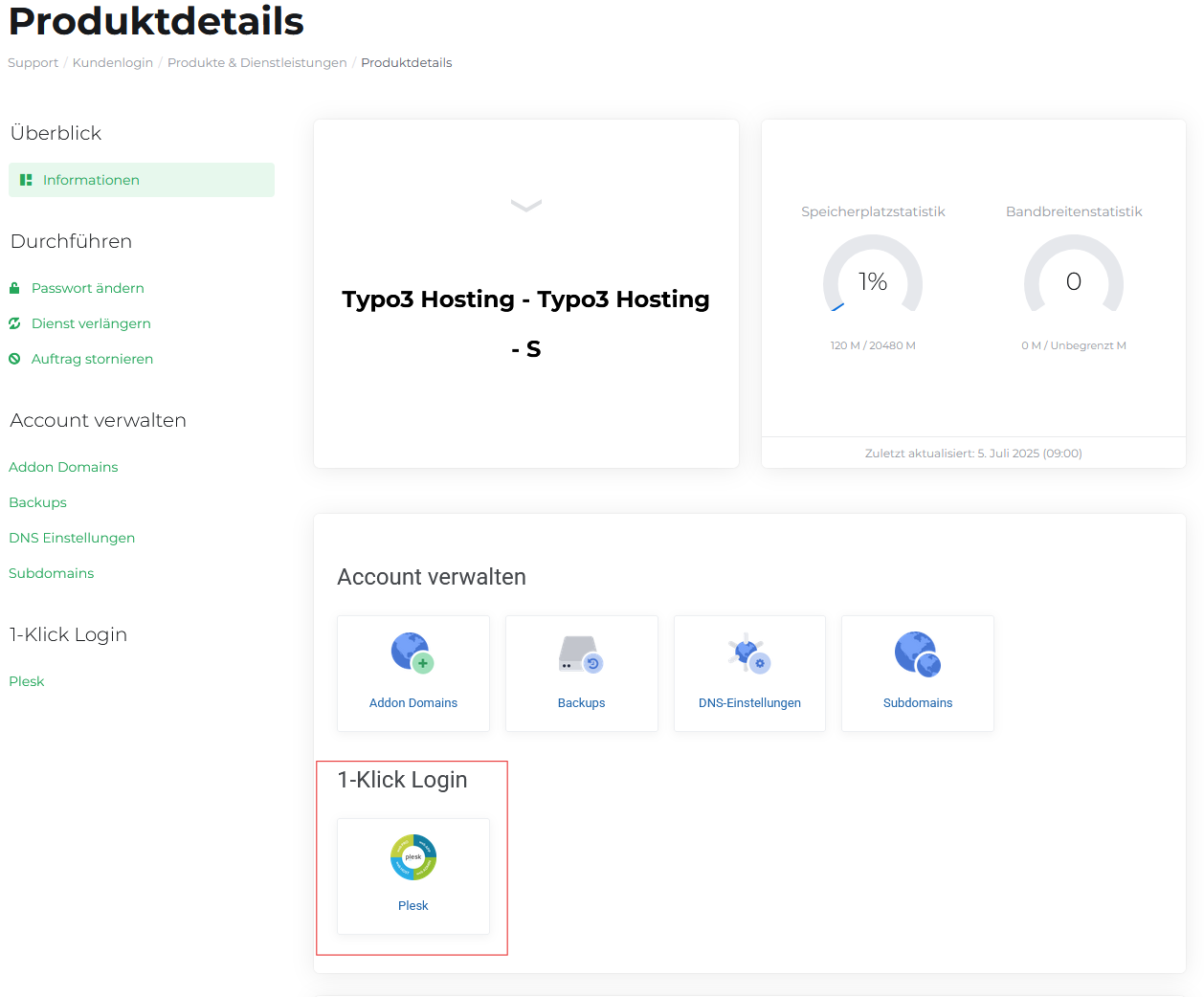The image size is (1204, 997).
Task: Select Auftrag stornieren in sidebar
Action: [x=92, y=359]
